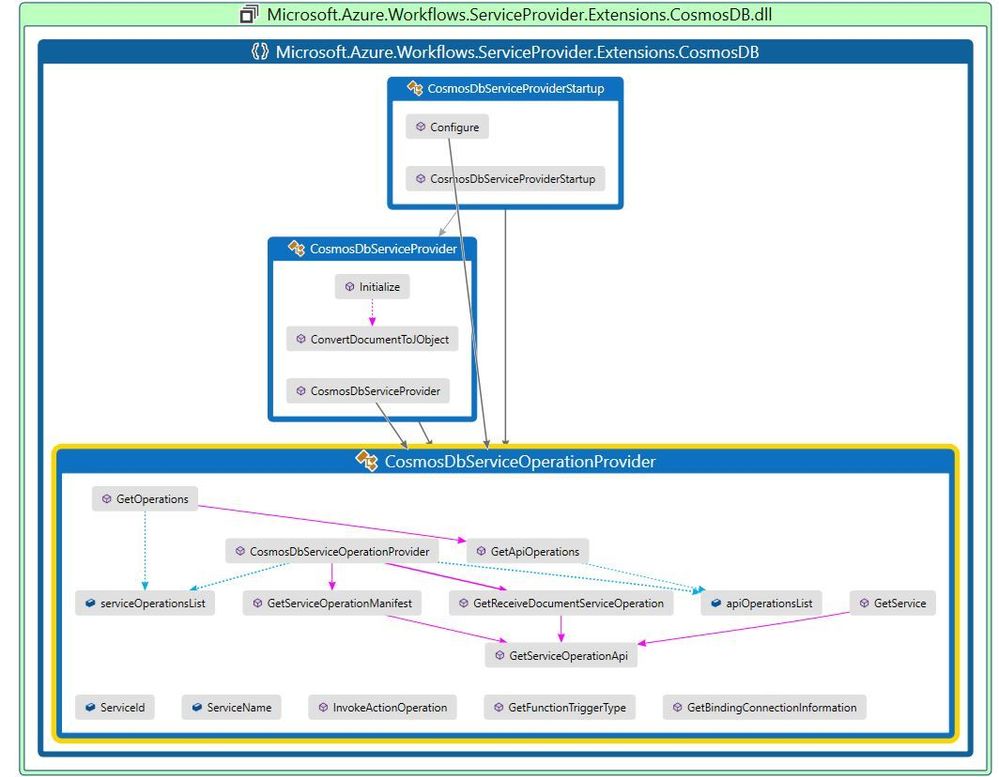Click the field icon beside ServiceId
The height and width of the screenshot is (777, 999).
click(x=90, y=707)
